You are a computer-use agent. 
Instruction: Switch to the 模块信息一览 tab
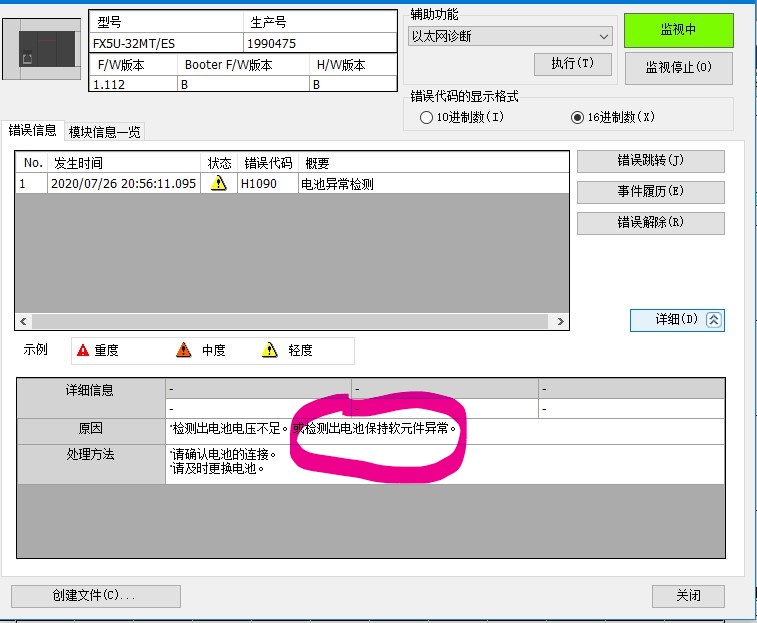click(105, 132)
